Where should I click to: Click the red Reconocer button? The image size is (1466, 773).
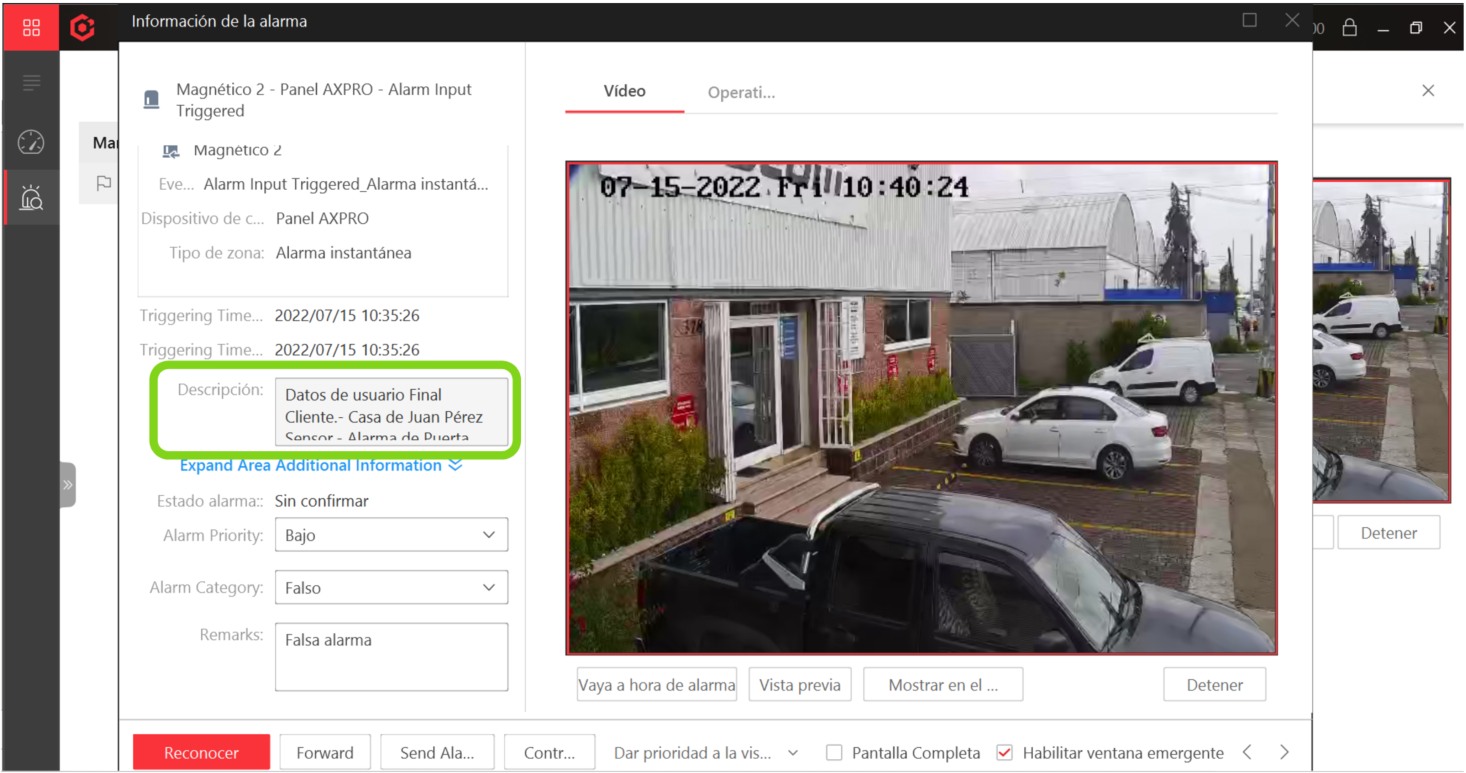point(201,753)
